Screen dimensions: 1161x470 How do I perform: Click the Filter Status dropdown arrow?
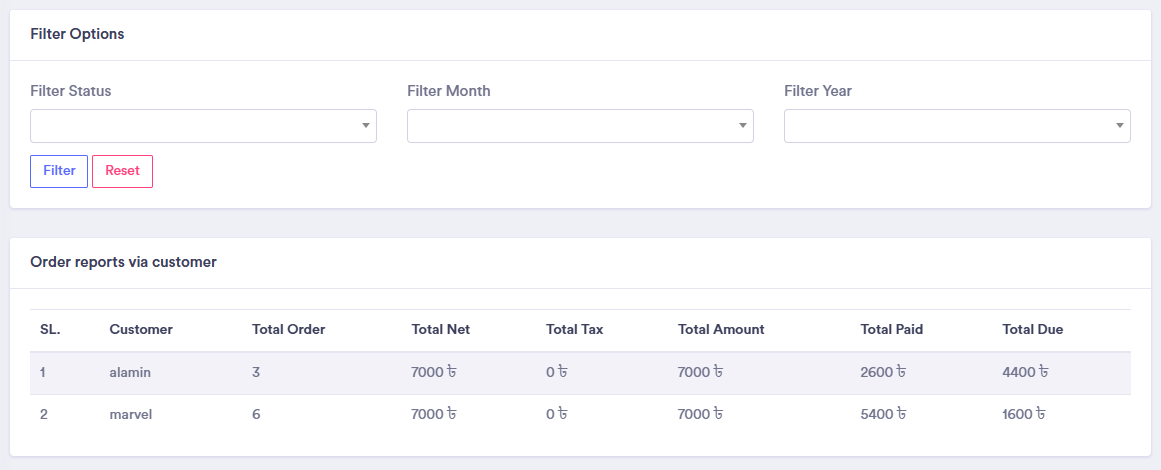[366, 126]
